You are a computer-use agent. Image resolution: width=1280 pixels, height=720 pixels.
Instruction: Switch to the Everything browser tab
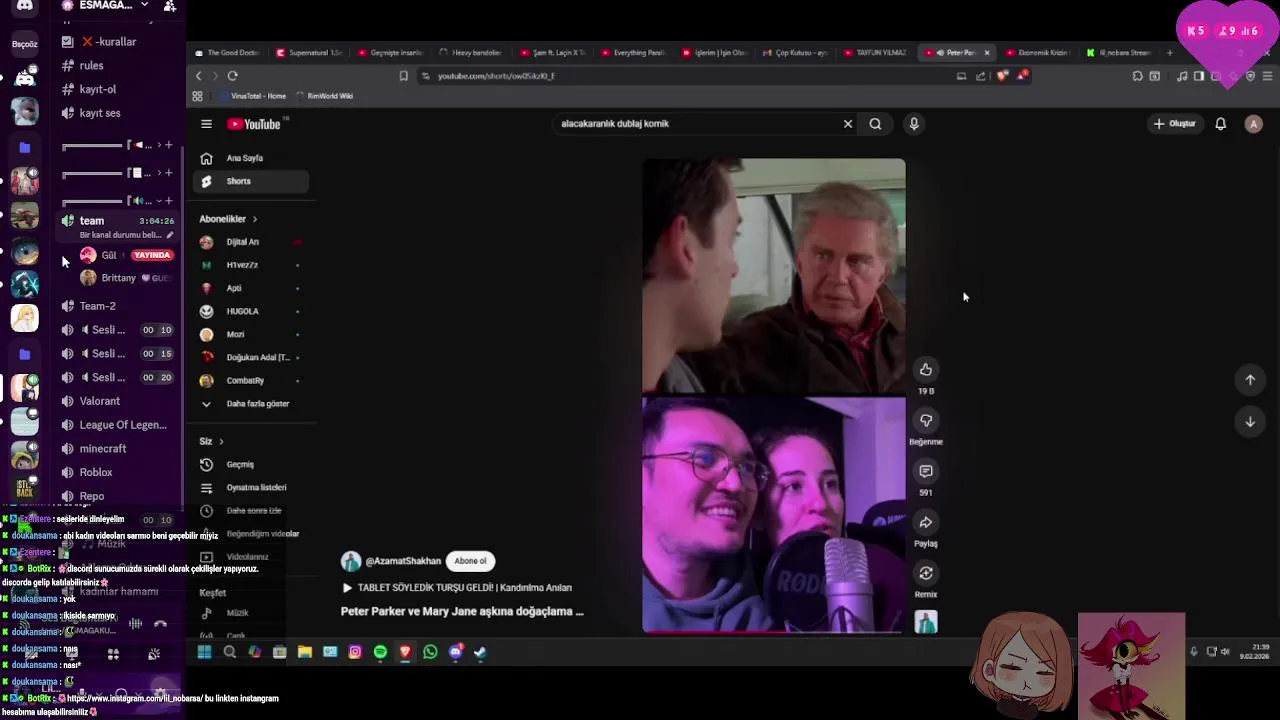[x=633, y=53]
